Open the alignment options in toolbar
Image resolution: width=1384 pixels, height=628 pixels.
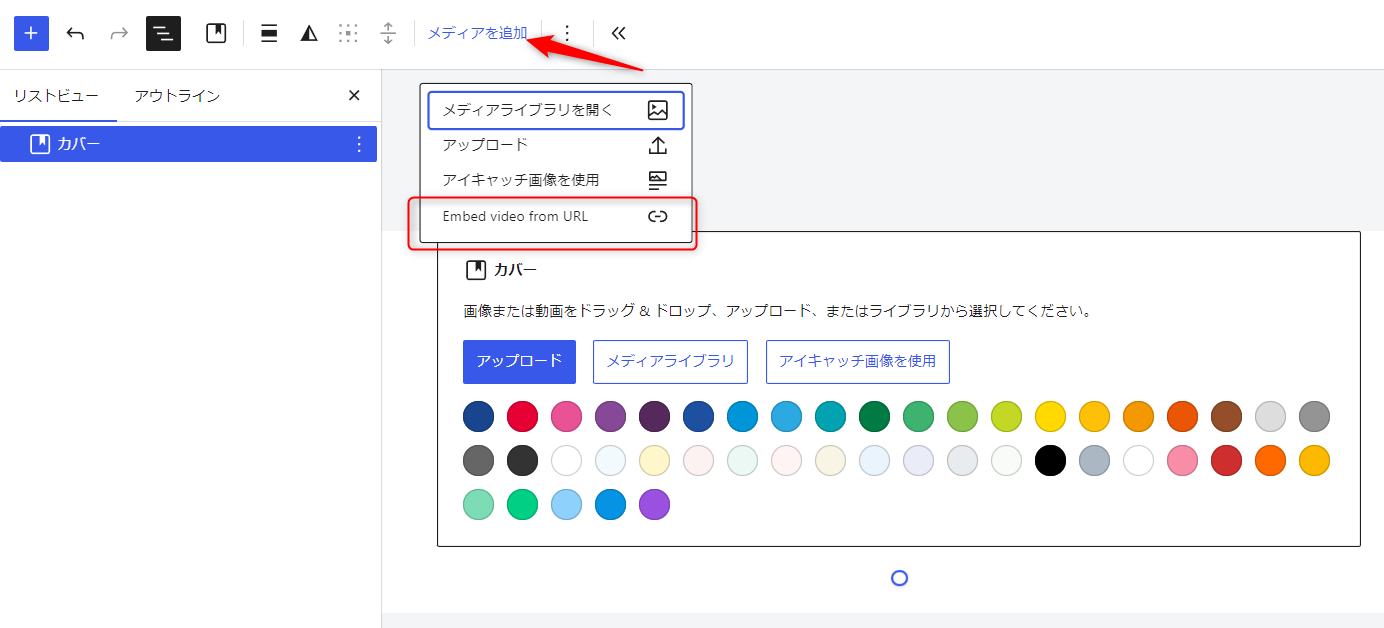point(269,33)
